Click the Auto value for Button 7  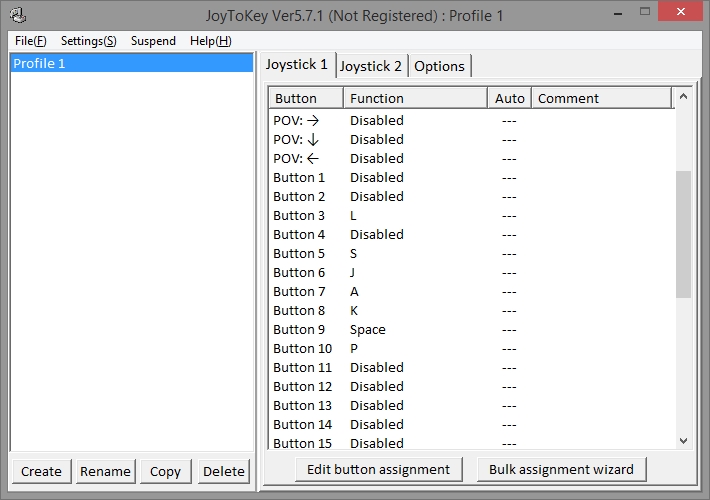click(509, 292)
